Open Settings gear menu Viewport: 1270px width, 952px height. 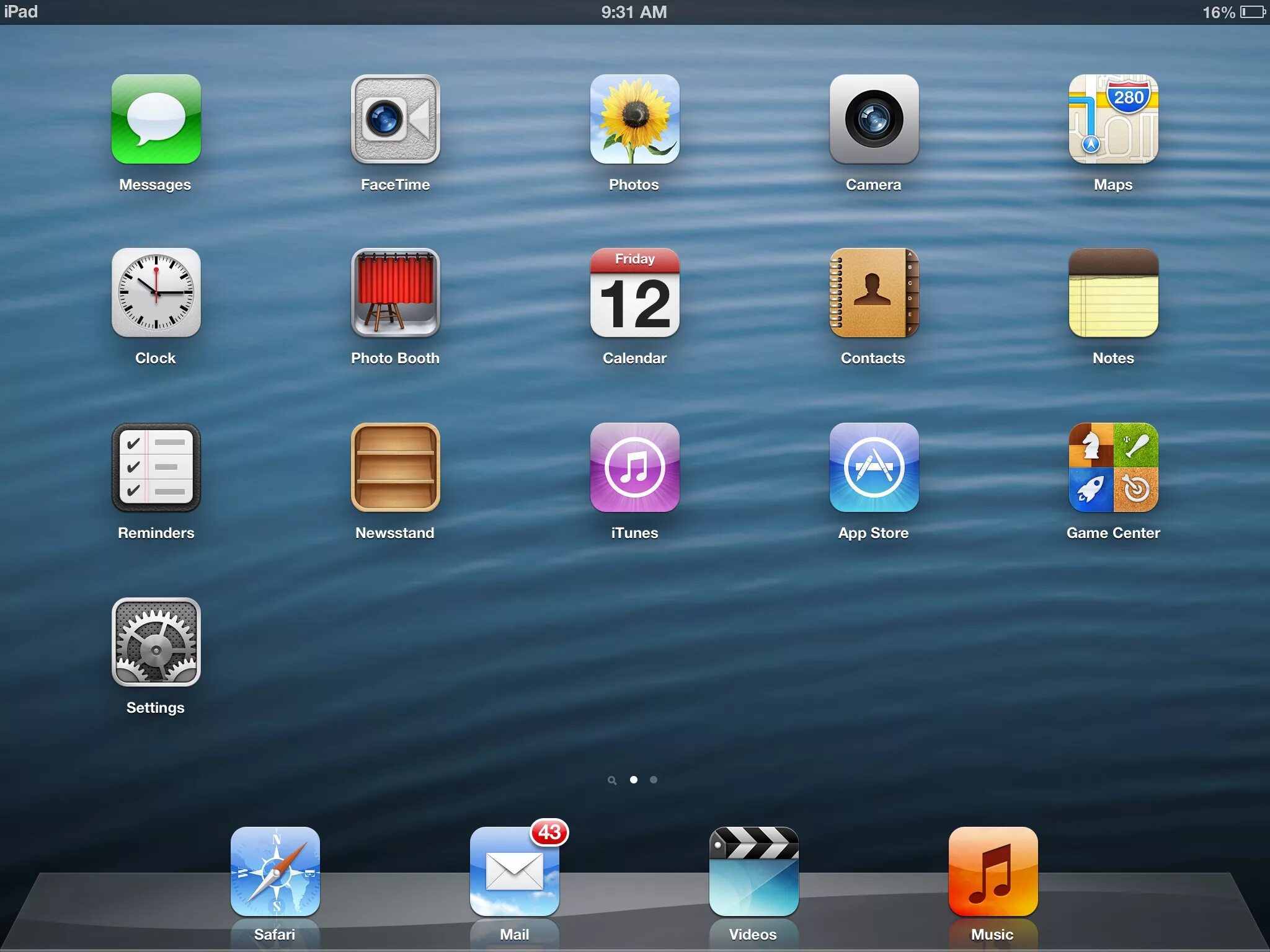[156, 645]
